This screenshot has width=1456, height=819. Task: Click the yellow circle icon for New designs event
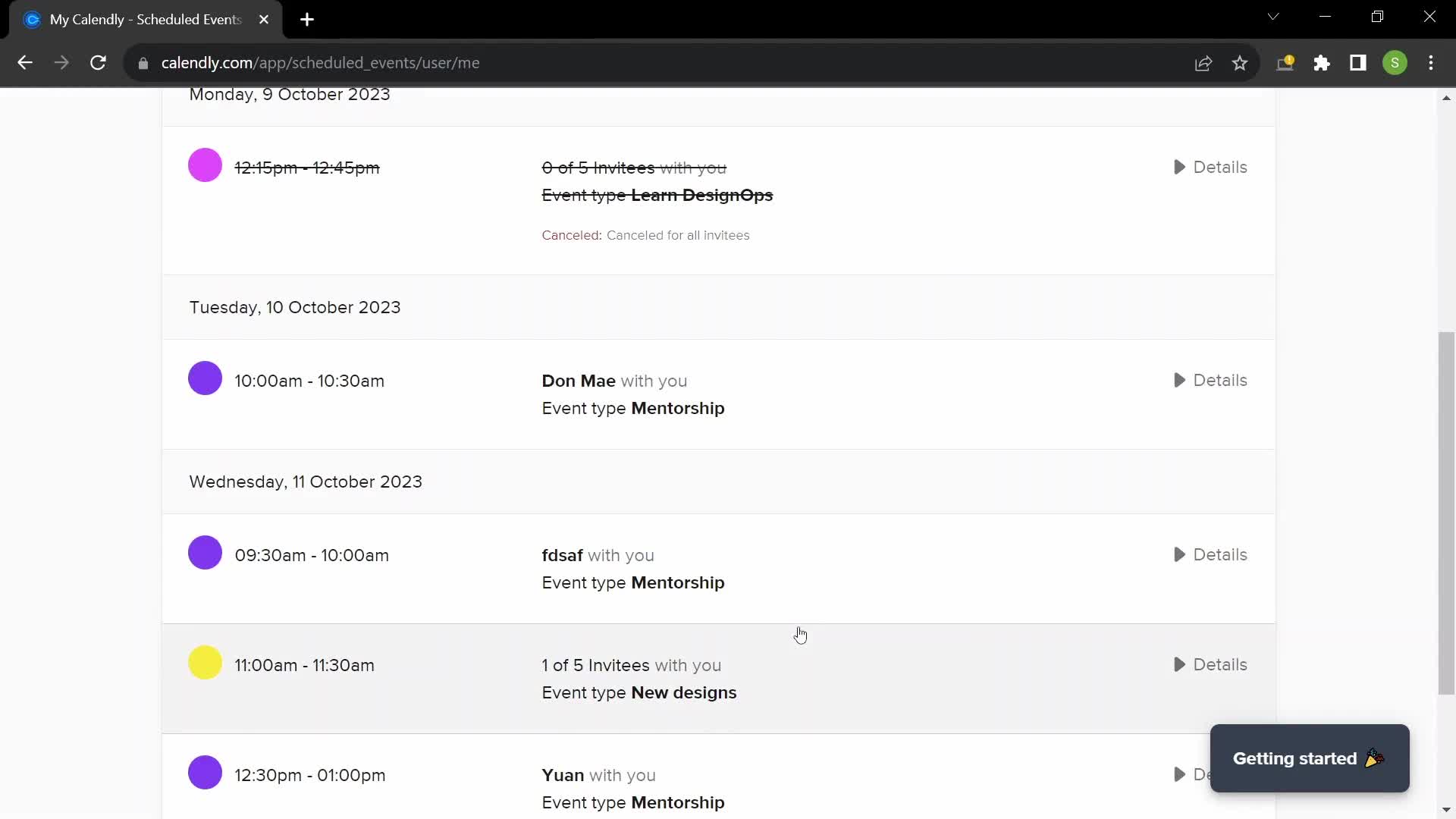[205, 664]
